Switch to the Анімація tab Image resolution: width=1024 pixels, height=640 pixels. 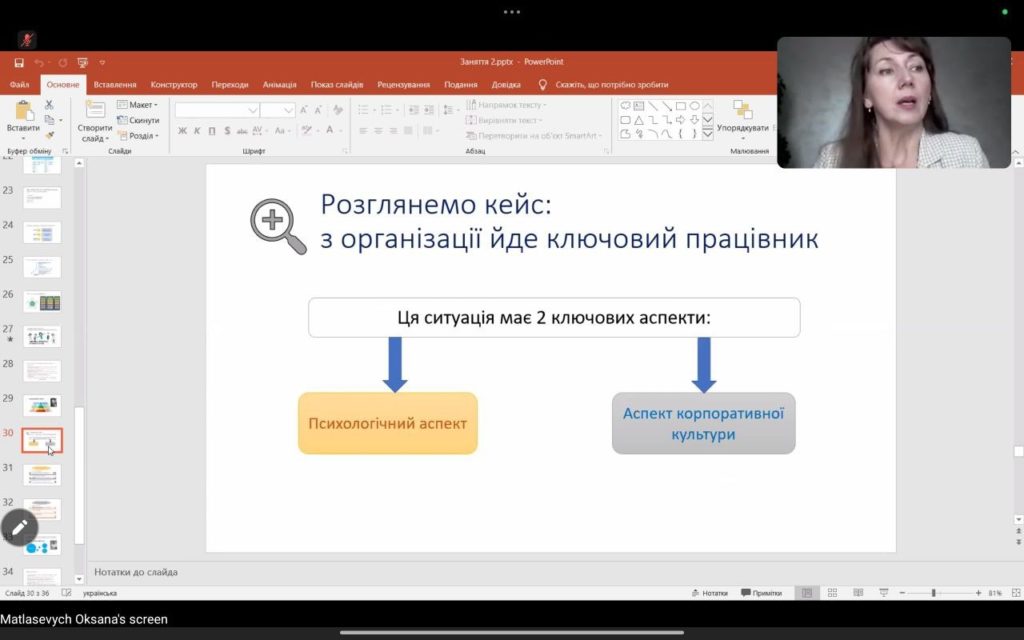point(279,85)
